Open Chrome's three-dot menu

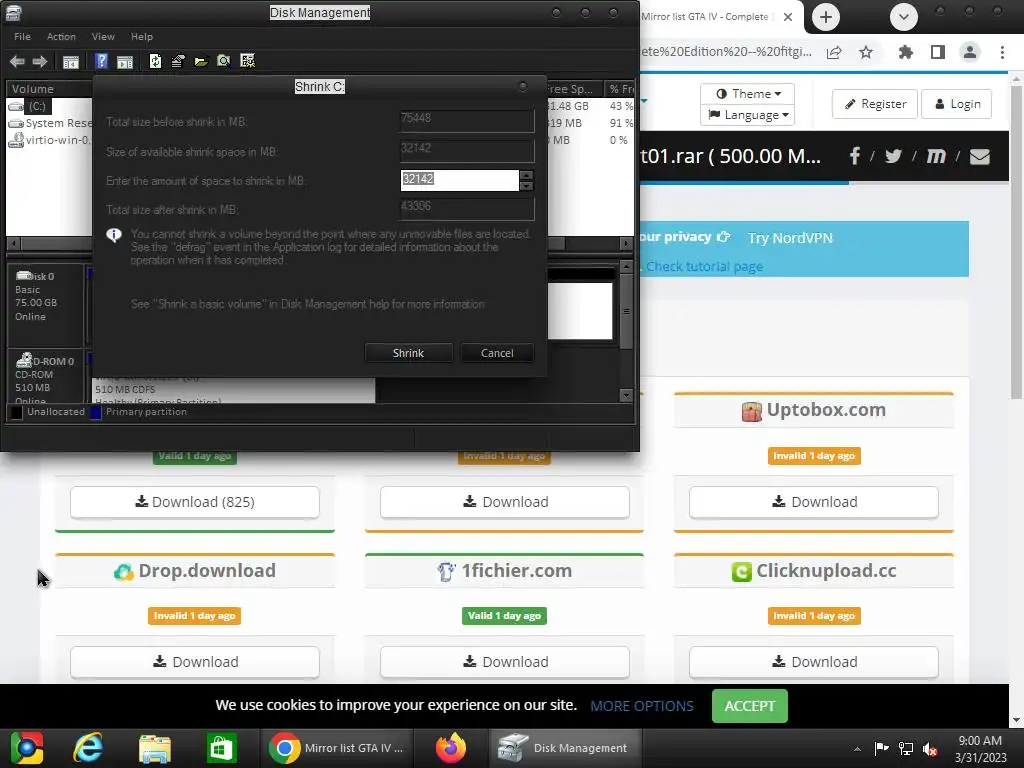point(1002,52)
